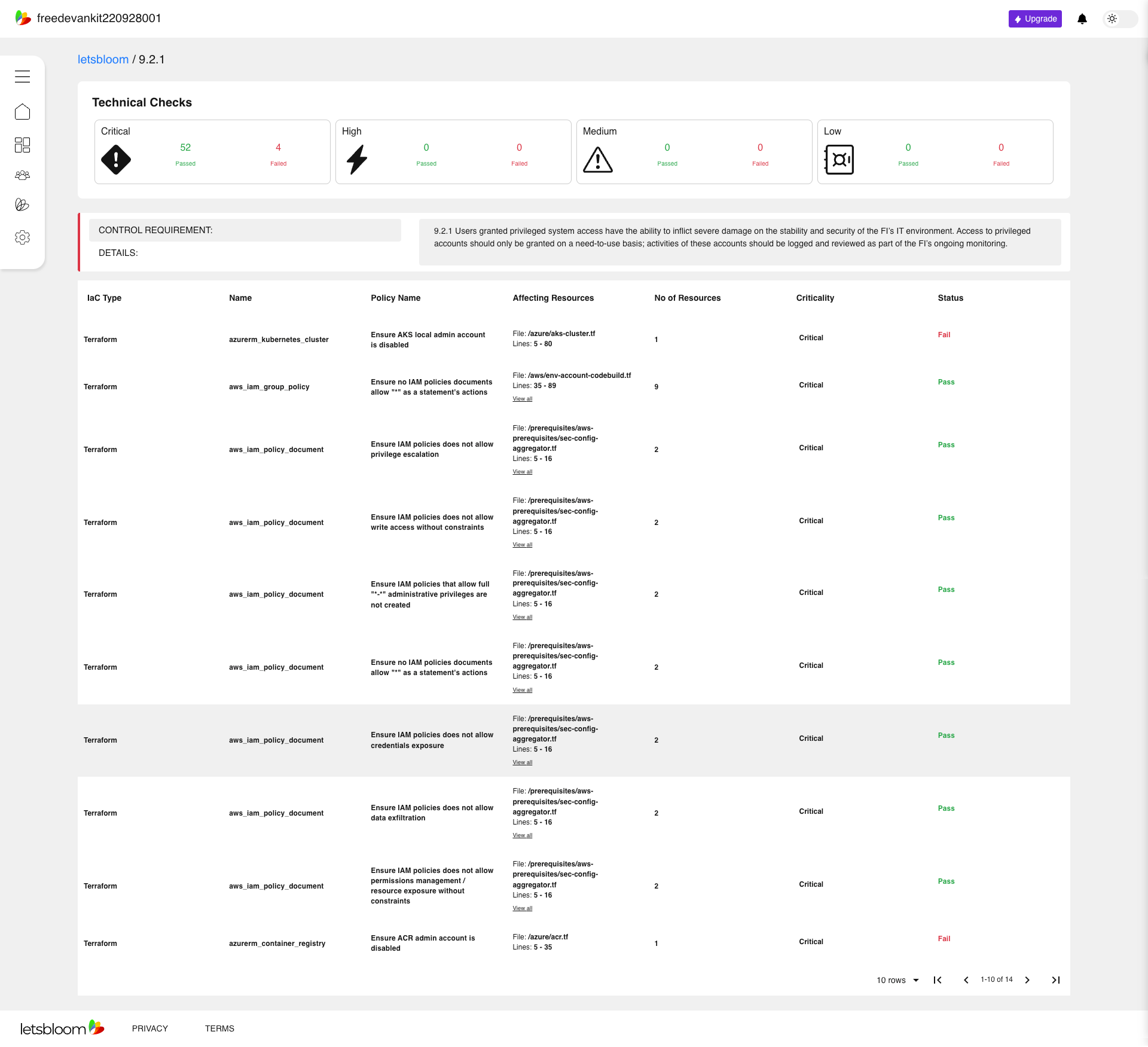The height and width of the screenshot is (1047, 1148).
Task: Click the /azure/acr.tf file reference
Action: click(x=548, y=937)
